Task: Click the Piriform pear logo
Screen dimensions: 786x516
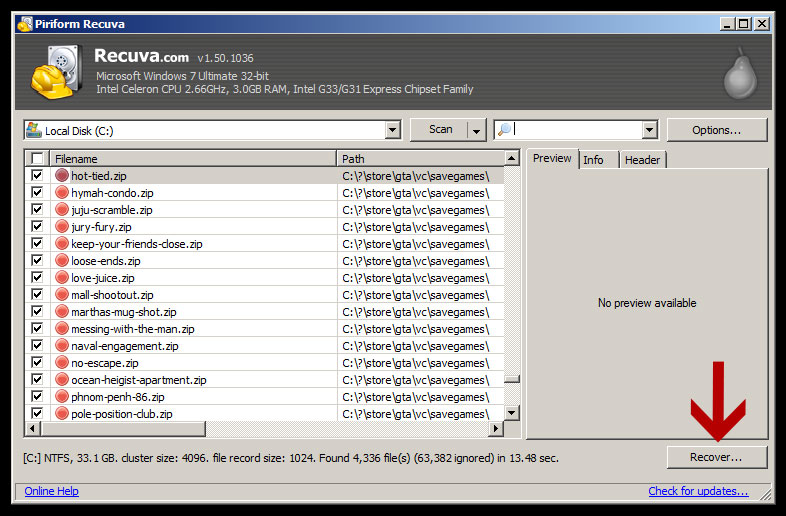Action: pyautogui.click(x=740, y=74)
